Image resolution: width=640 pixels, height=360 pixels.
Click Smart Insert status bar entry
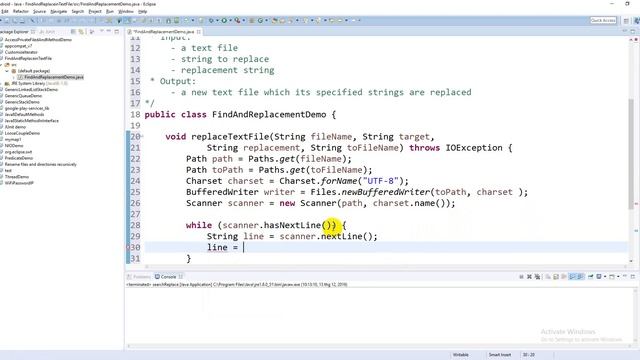[500, 355]
